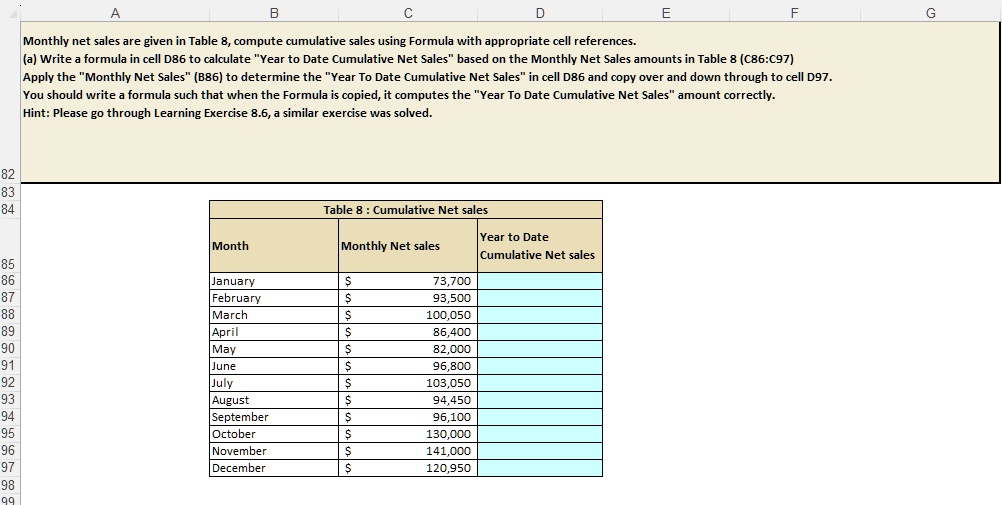
Task: Click the 82,000 sales value
Action: tap(408, 348)
